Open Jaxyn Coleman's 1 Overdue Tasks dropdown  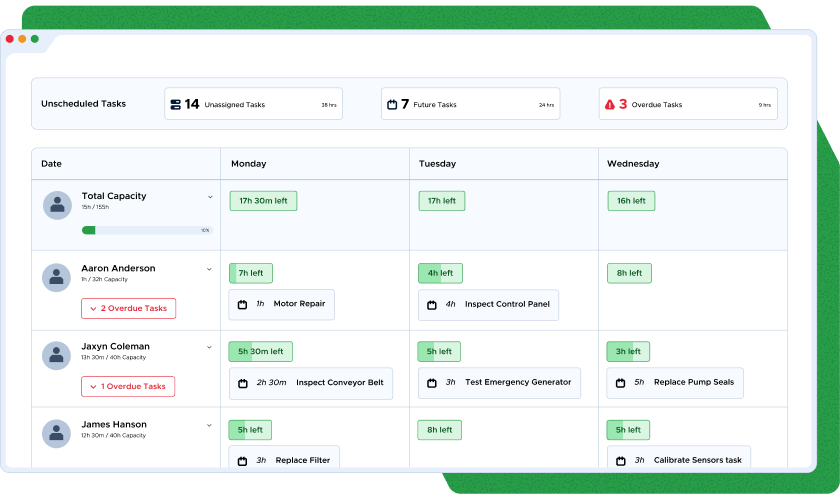click(128, 386)
